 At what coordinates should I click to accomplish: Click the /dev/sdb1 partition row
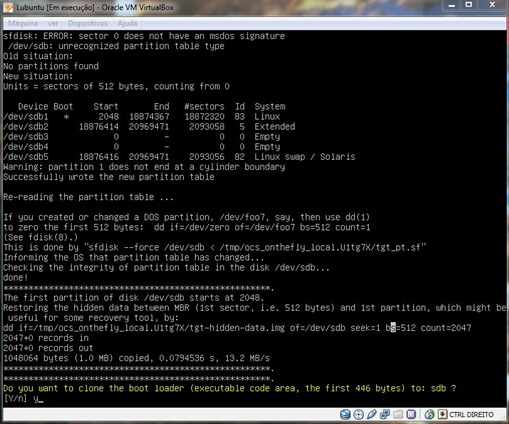tap(142, 117)
